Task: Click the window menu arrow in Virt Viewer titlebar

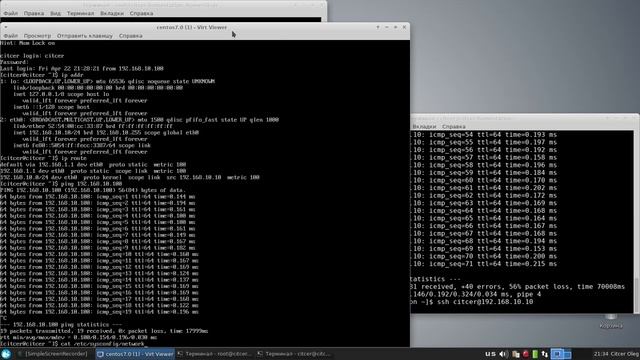Action: click(x=6, y=27)
